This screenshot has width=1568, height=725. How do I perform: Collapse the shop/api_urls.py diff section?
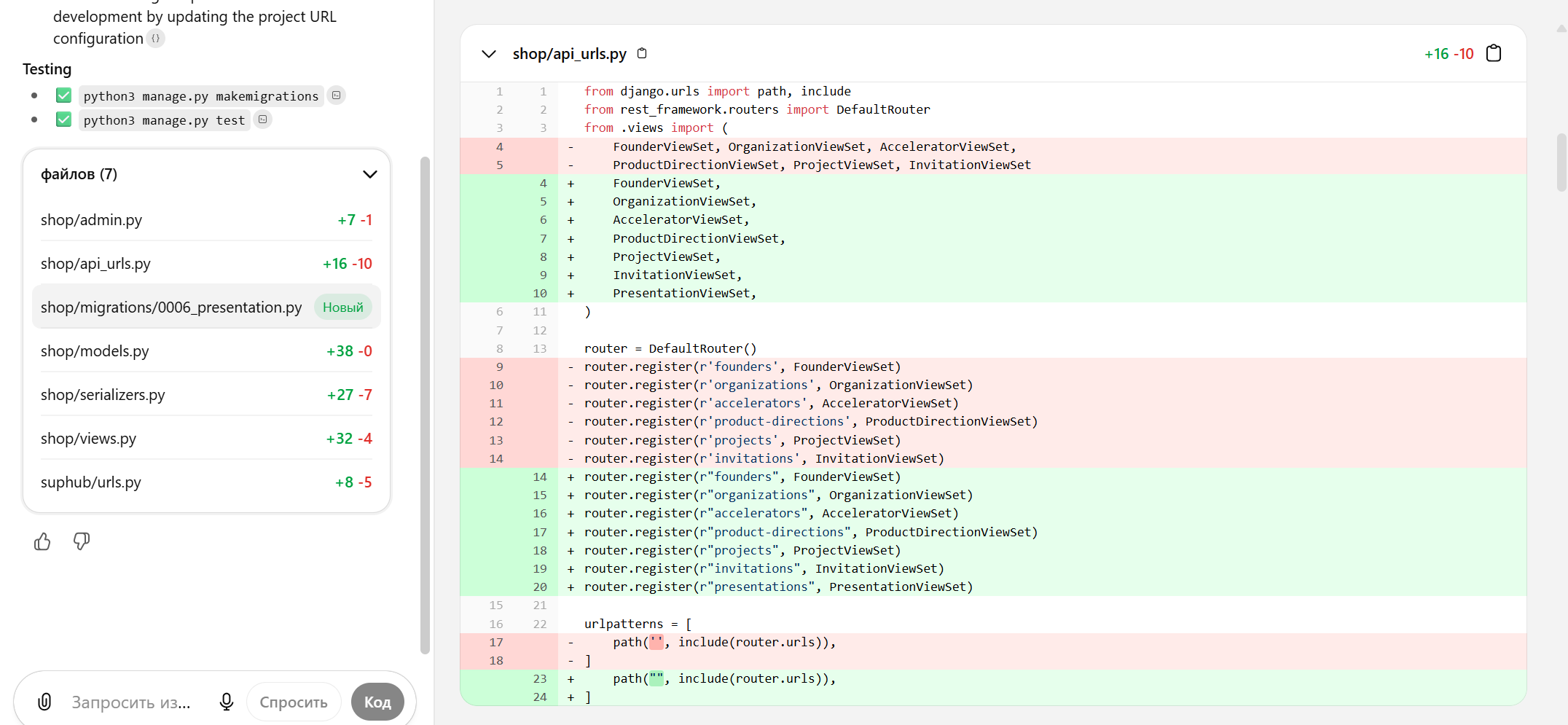pos(489,54)
